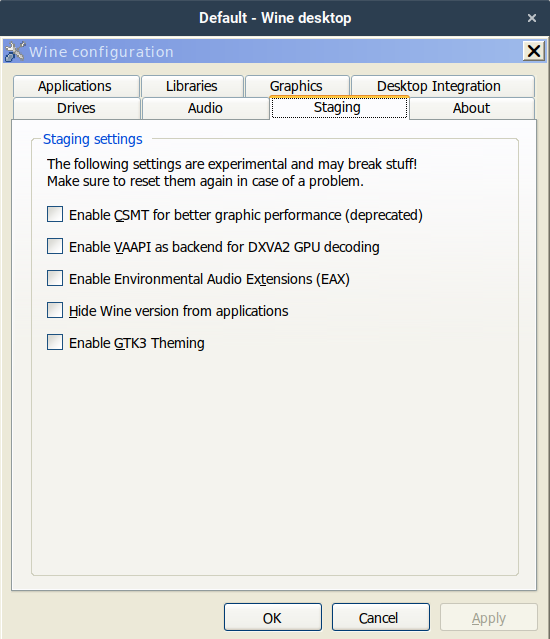Switch to the Audio tab
550x639 pixels.
205,108
